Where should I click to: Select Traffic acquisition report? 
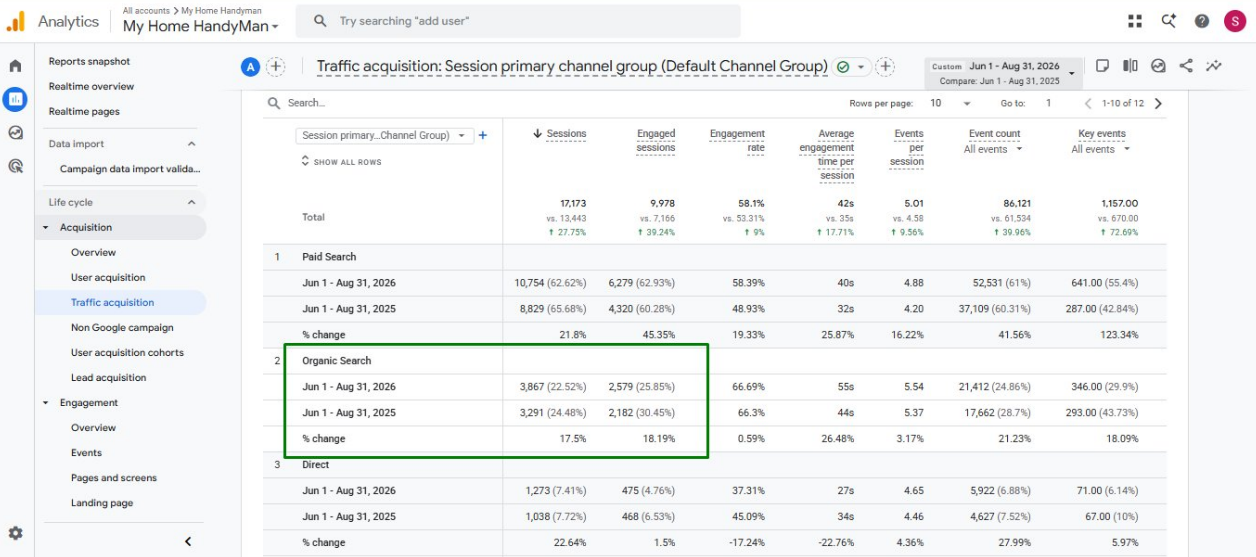point(112,302)
